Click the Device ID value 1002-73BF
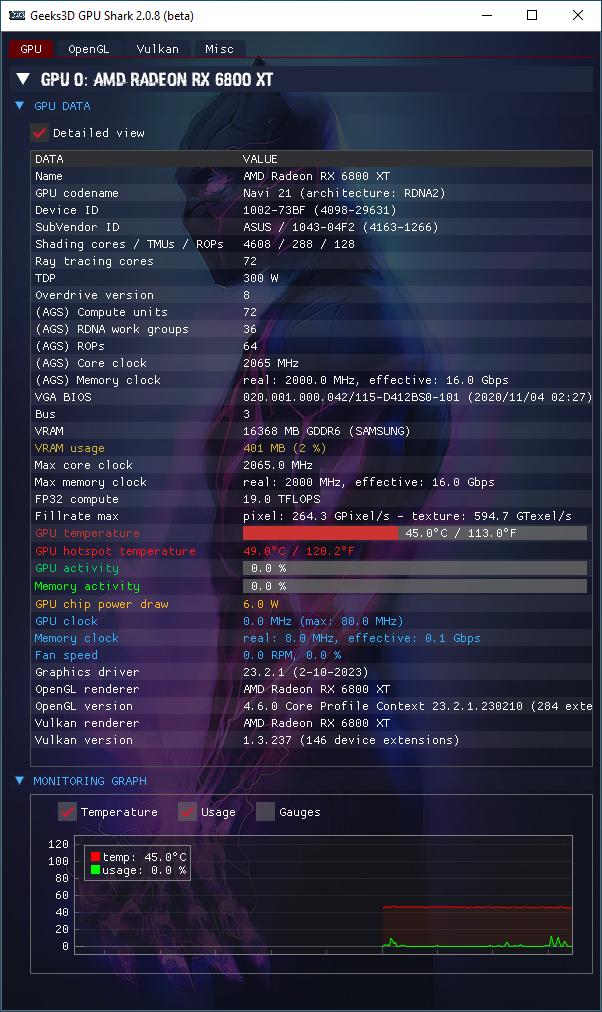Viewport: 602px width, 1012px height. [319, 210]
